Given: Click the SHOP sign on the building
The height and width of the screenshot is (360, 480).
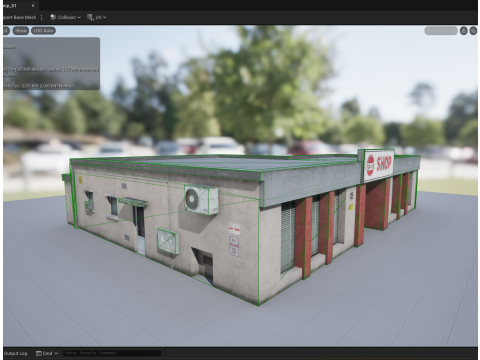Looking at the screenshot, I should coord(379,165).
